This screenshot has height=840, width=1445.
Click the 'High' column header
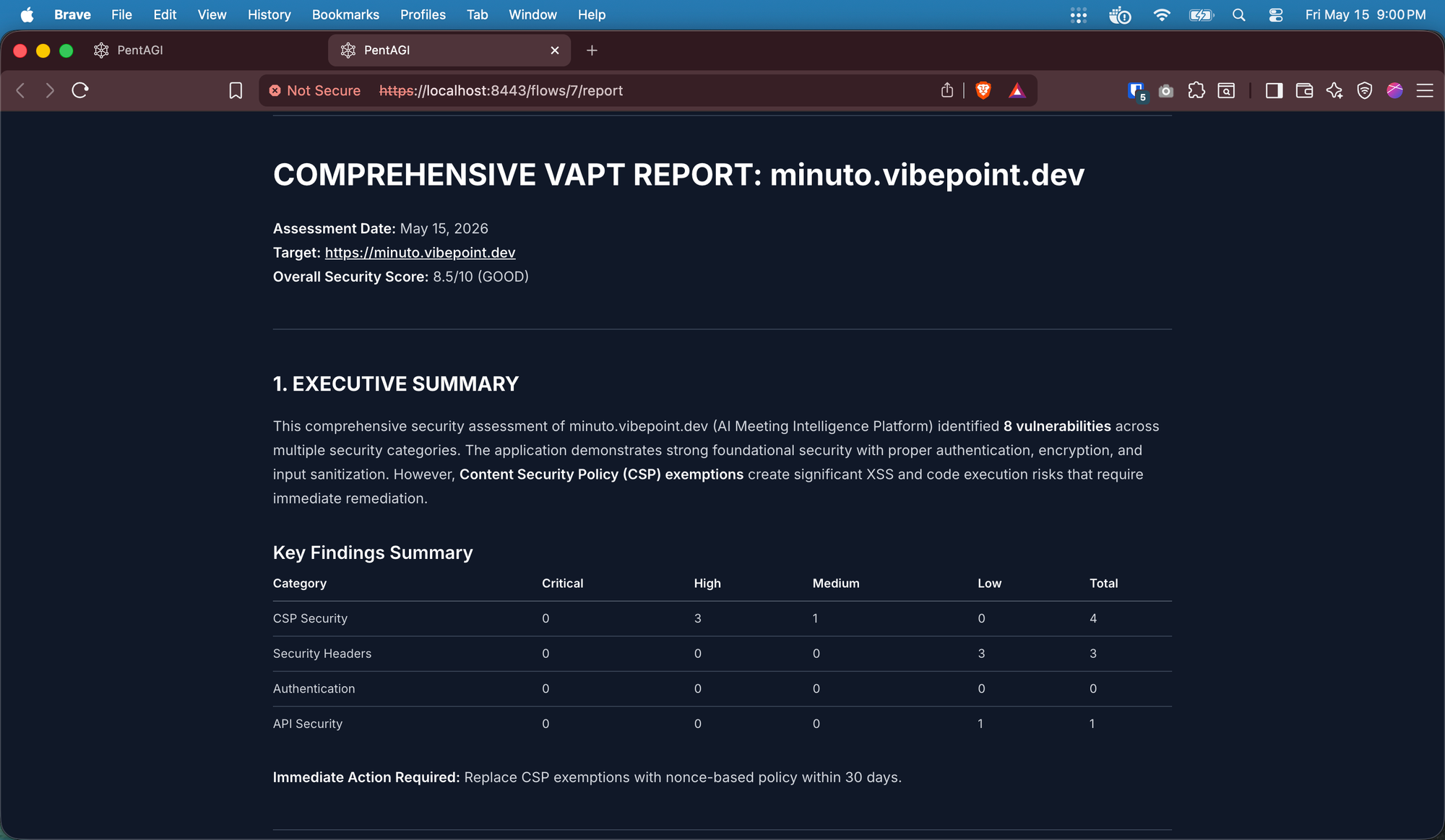click(707, 584)
